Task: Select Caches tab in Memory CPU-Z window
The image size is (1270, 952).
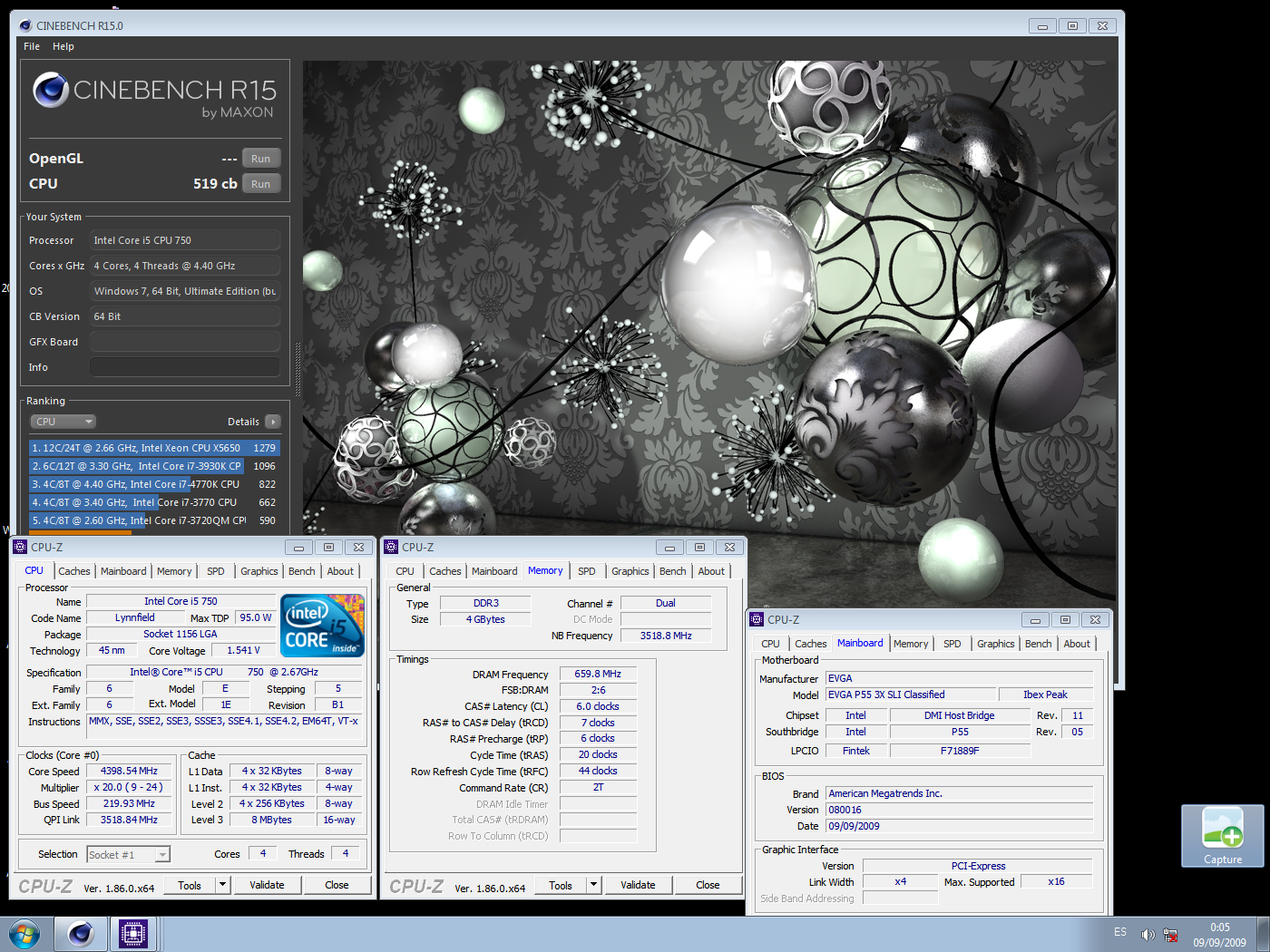Action: (445, 571)
